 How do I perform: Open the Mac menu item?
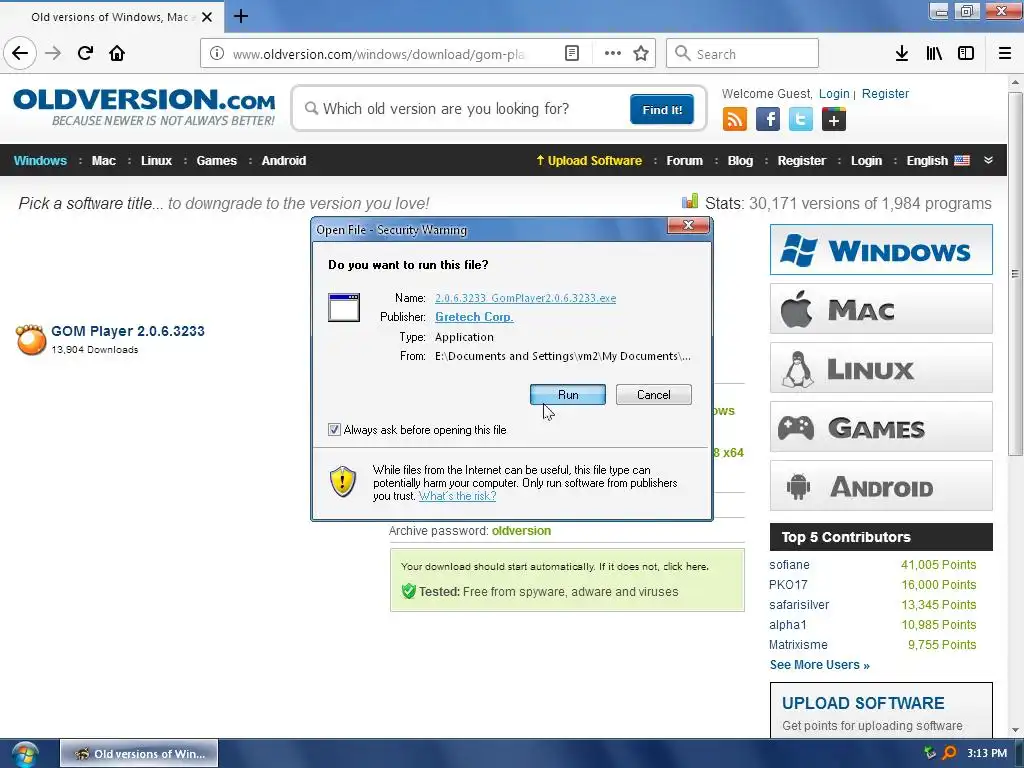104,161
